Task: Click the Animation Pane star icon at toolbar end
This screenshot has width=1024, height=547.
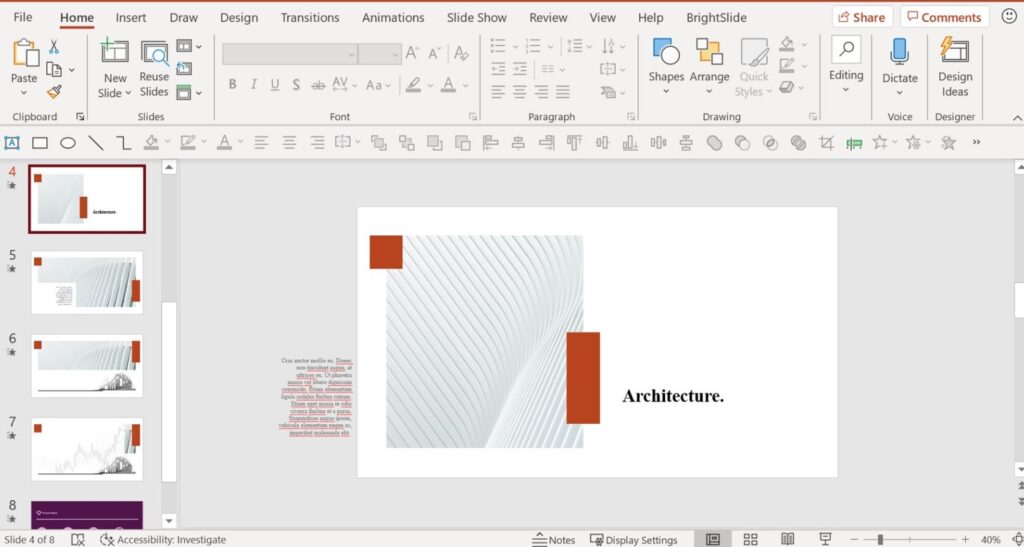Action: tap(948, 142)
